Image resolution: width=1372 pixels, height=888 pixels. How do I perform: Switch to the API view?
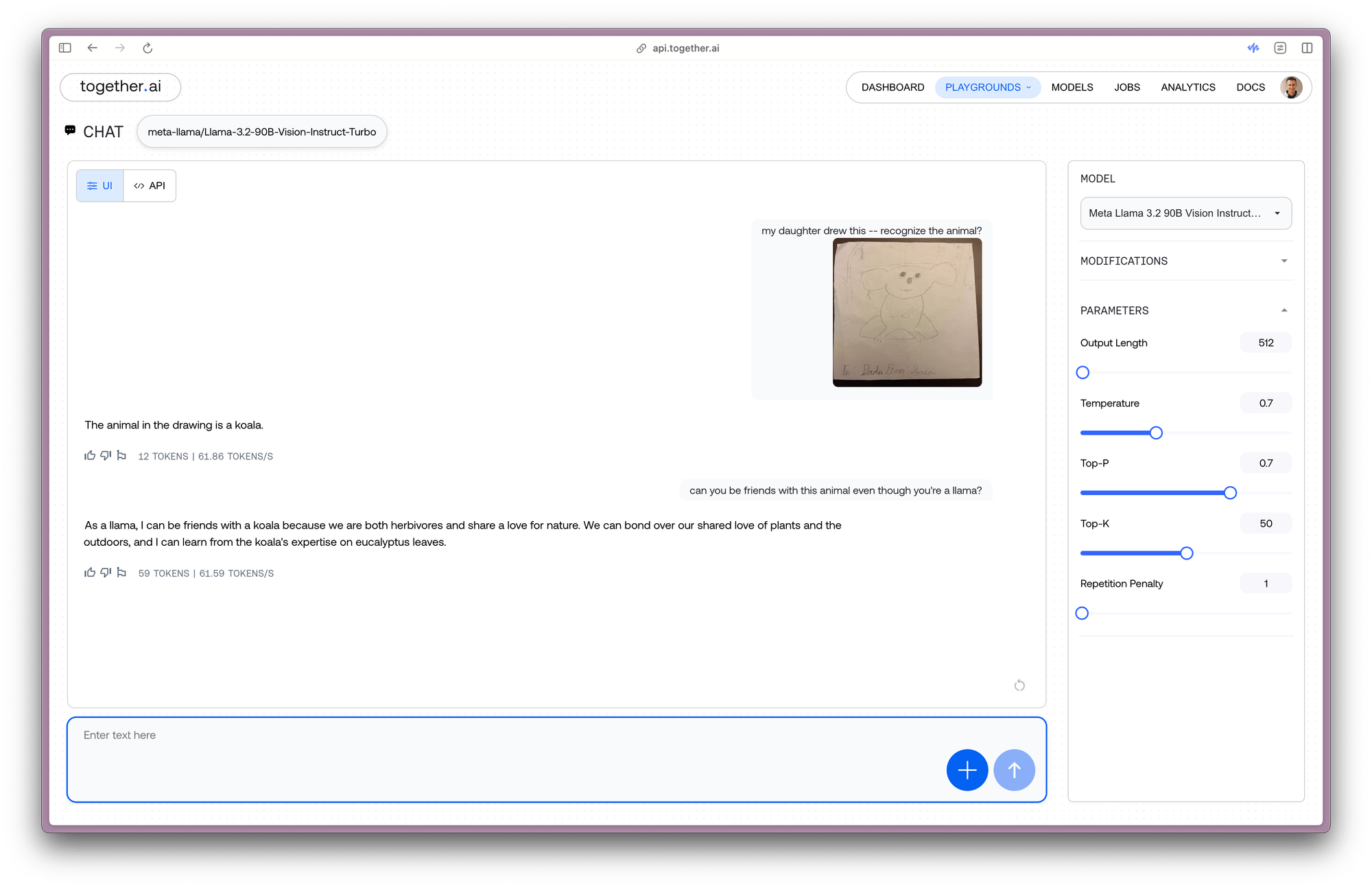point(150,185)
